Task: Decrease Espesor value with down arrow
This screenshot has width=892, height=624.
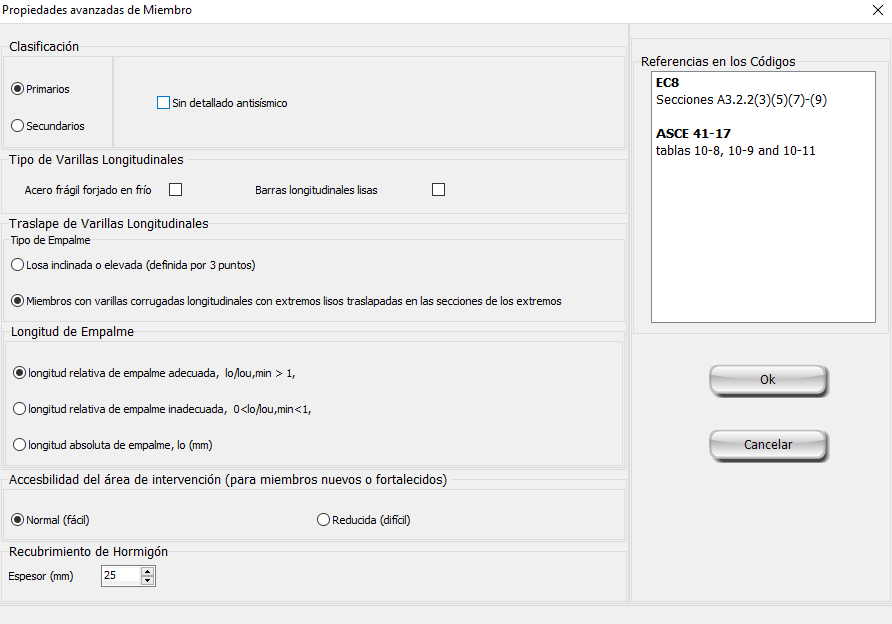Action: 148,581
